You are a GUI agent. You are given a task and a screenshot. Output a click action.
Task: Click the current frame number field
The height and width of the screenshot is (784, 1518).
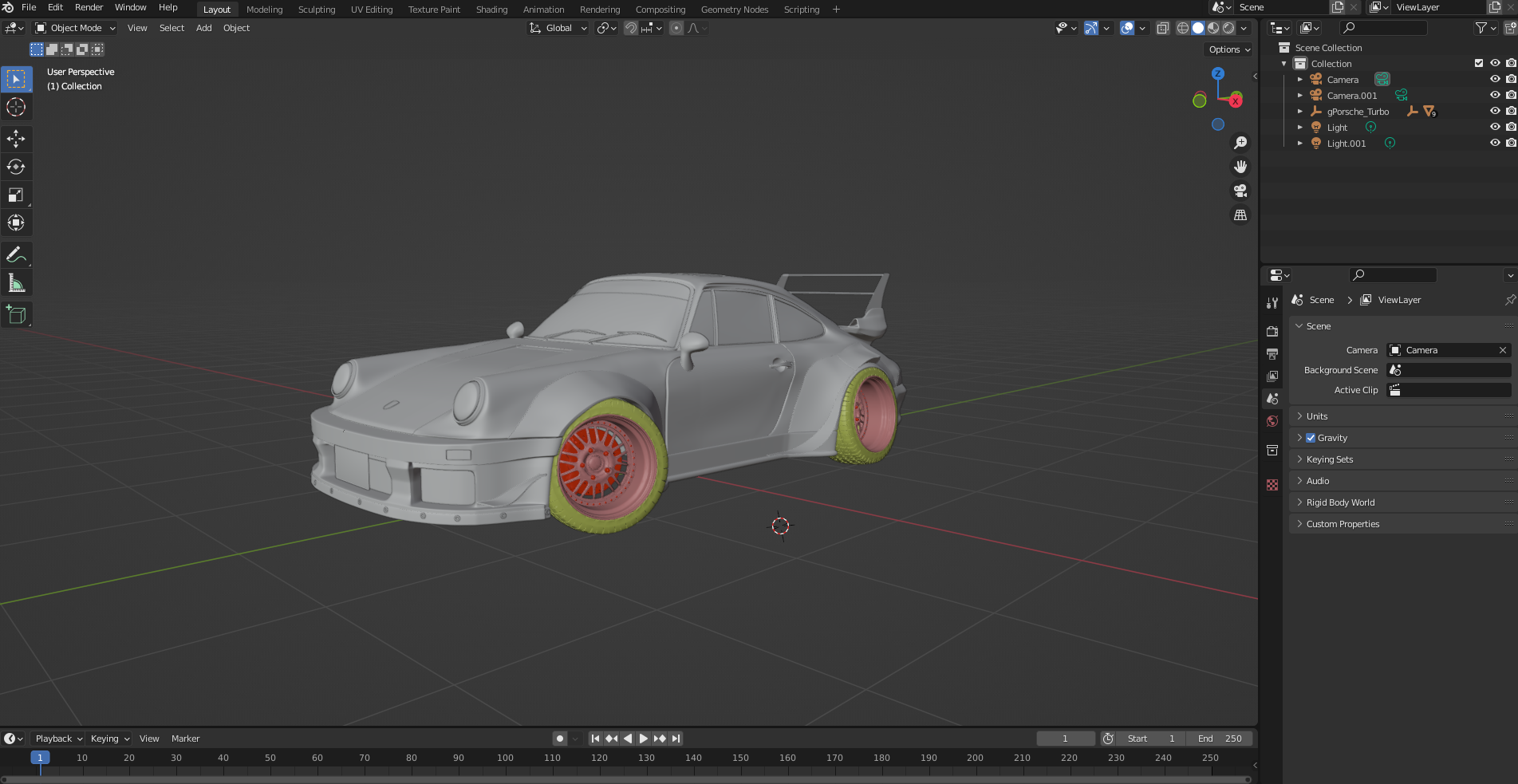(x=1065, y=739)
